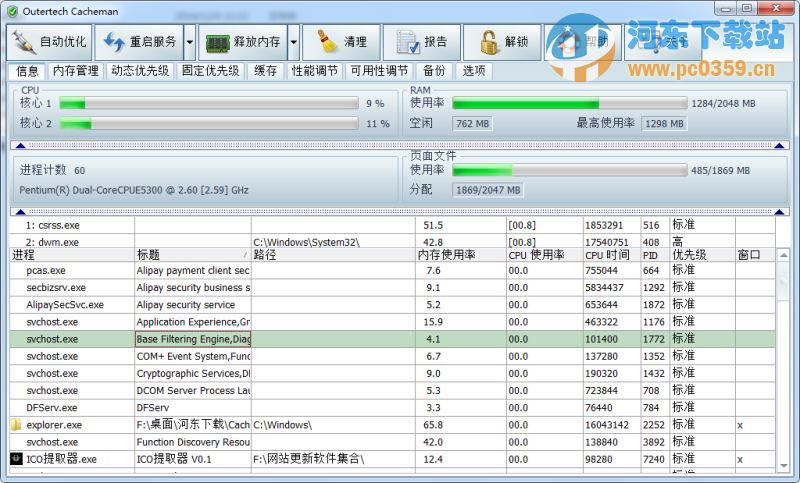Open the 报告 report button

[422, 42]
